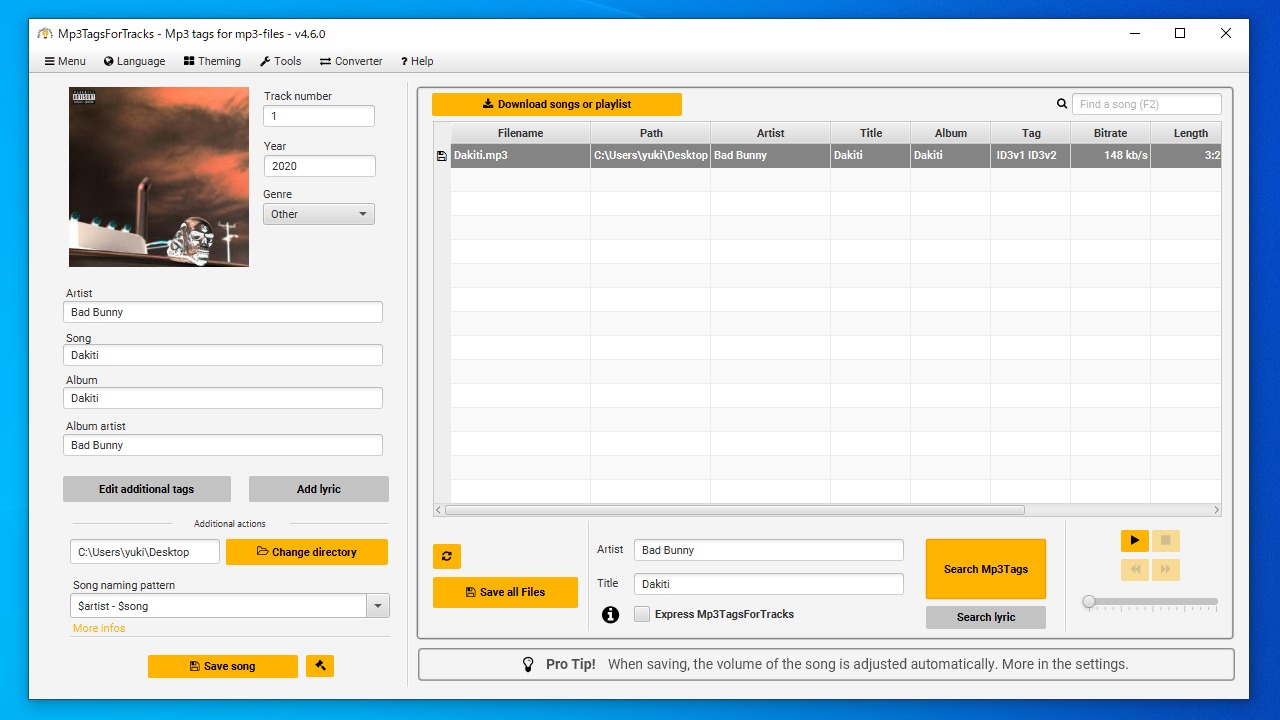Open the Help menu

click(x=417, y=61)
